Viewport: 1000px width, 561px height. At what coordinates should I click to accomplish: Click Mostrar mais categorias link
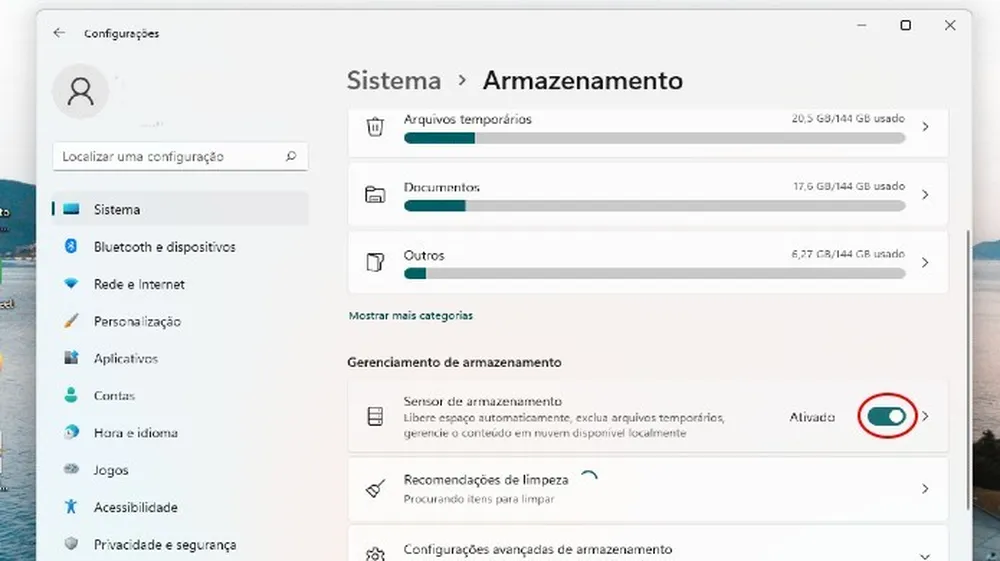[411, 316]
